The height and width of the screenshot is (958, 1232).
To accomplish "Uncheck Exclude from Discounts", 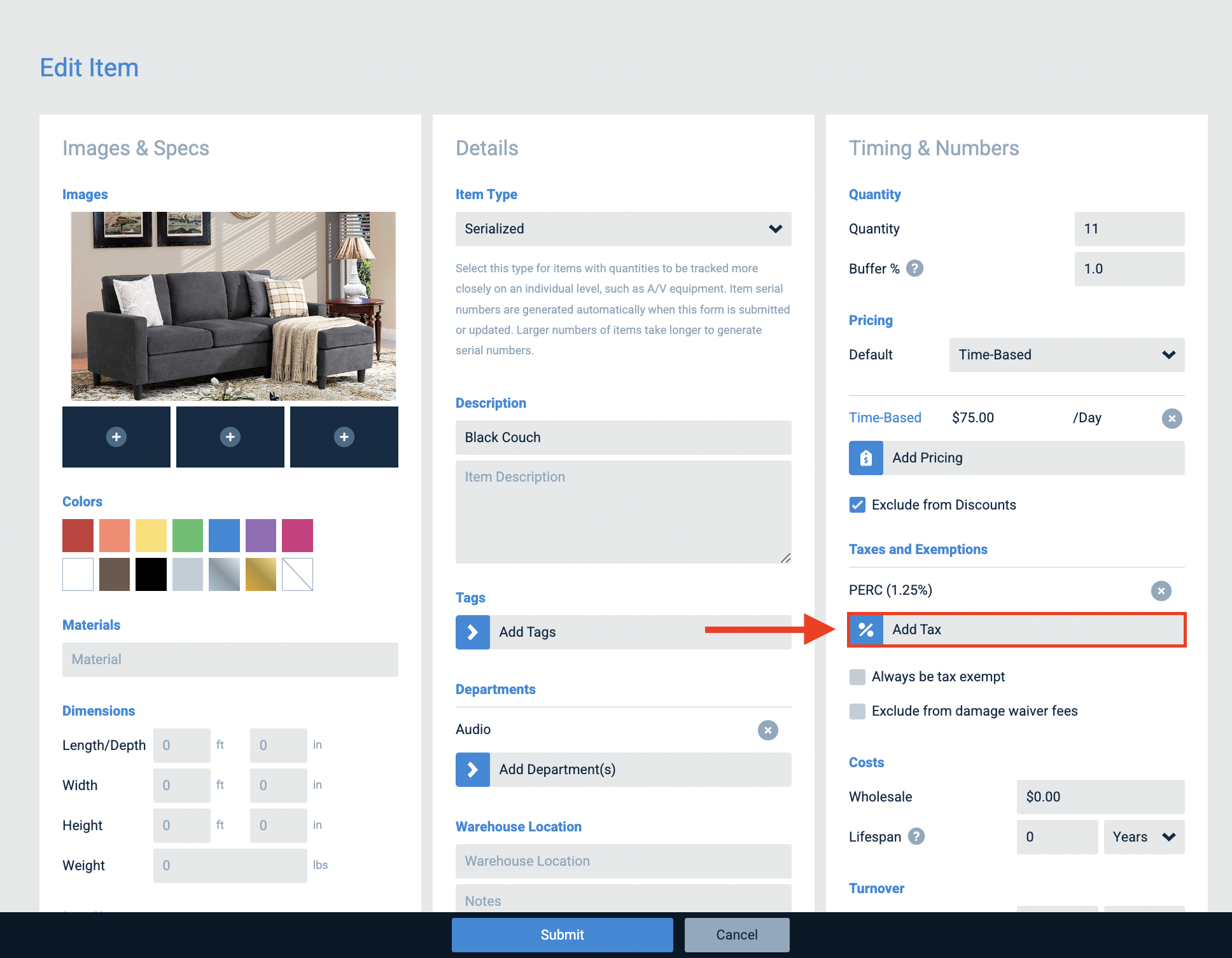I will pos(857,505).
